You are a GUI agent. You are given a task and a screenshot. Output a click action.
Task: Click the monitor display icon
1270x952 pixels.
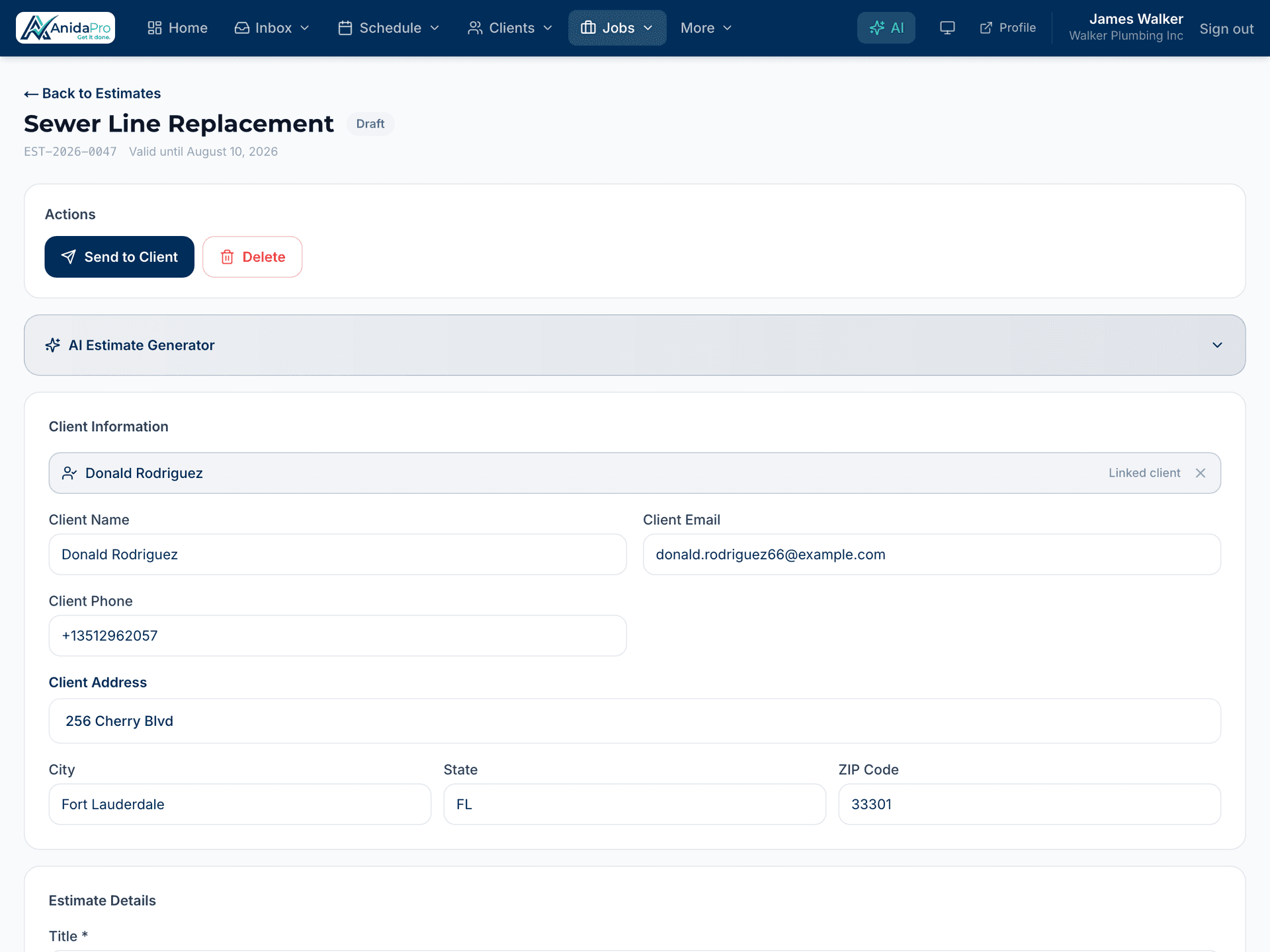(947, 28)
